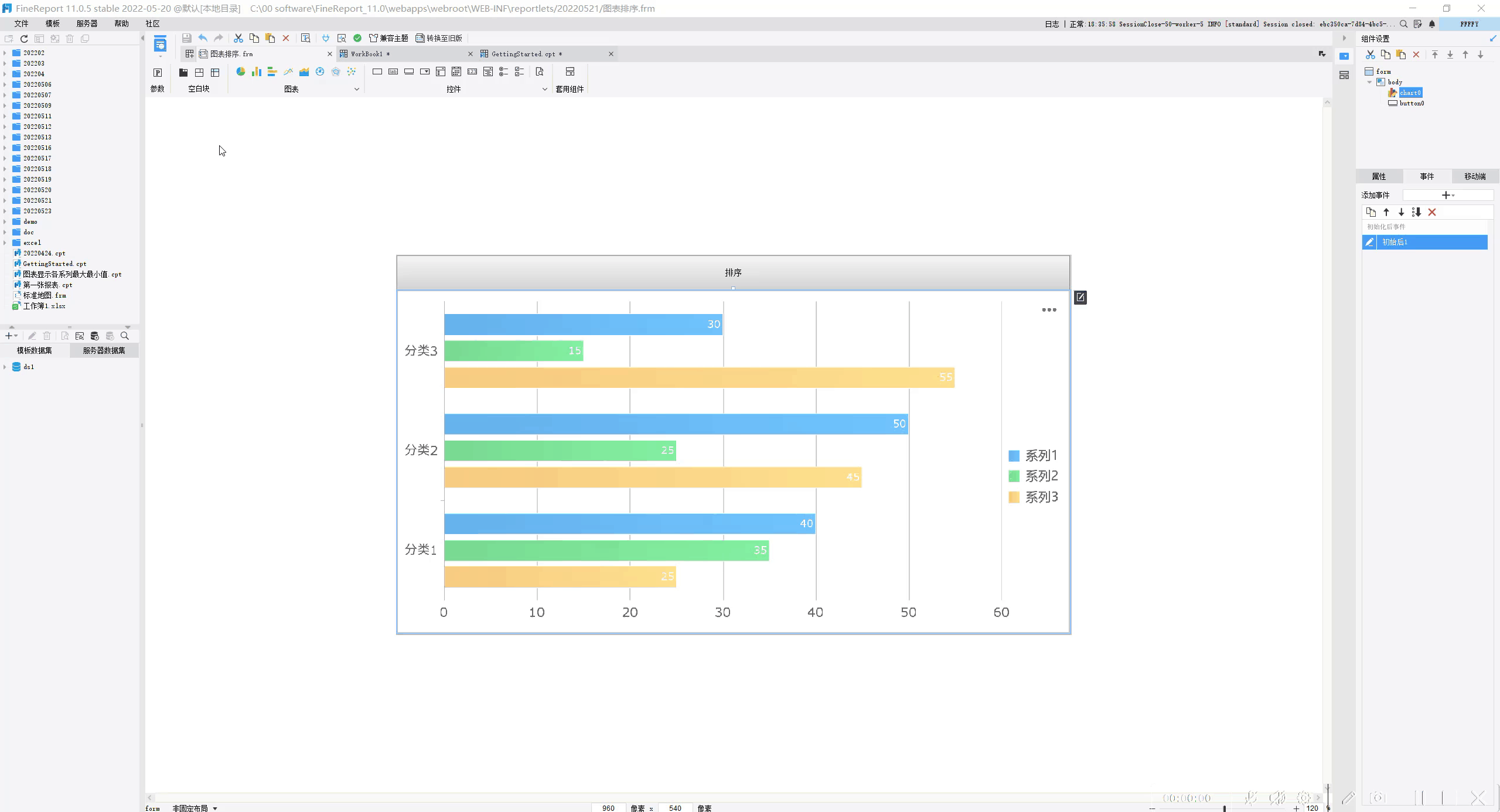The height and width of the screenshot is (812, 1500).
Task: Insert a radar chart component
Action: [336, 71]
